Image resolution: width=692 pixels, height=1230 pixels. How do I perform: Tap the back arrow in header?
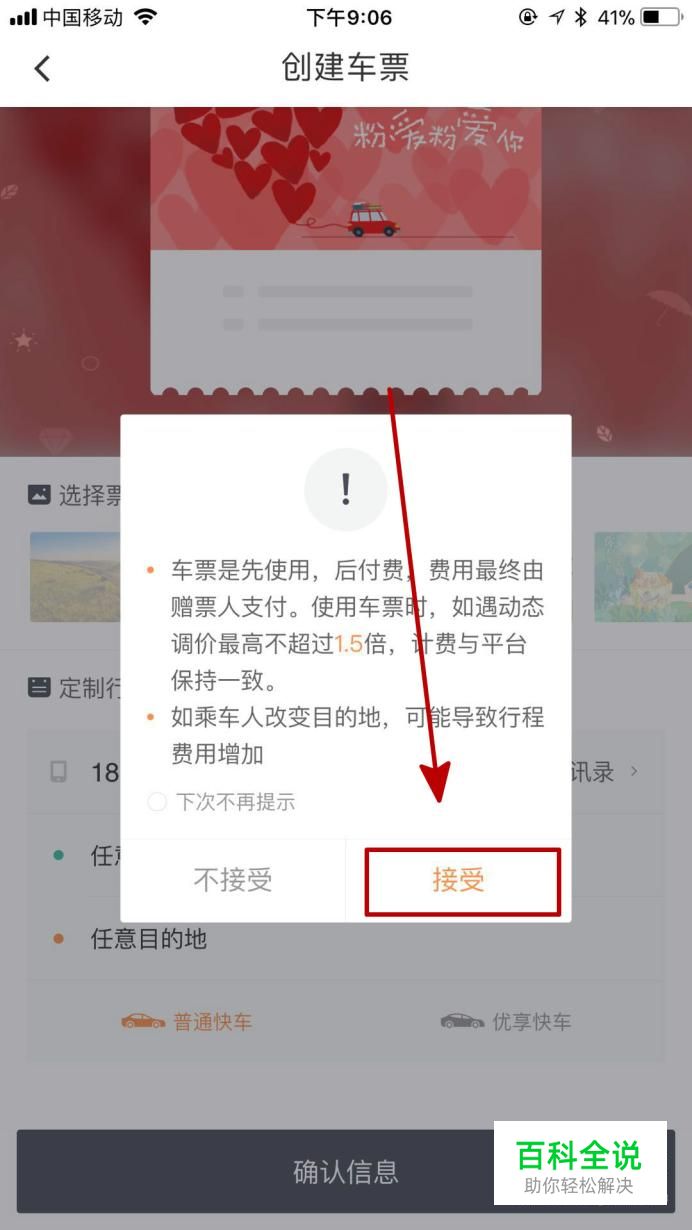coord(41,68)
